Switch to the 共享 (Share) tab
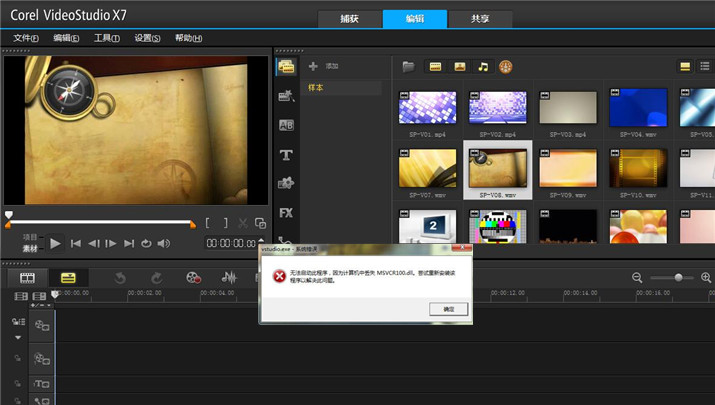Image resolution: width=715 pixels, height=405 pixels. pos(479,19)
